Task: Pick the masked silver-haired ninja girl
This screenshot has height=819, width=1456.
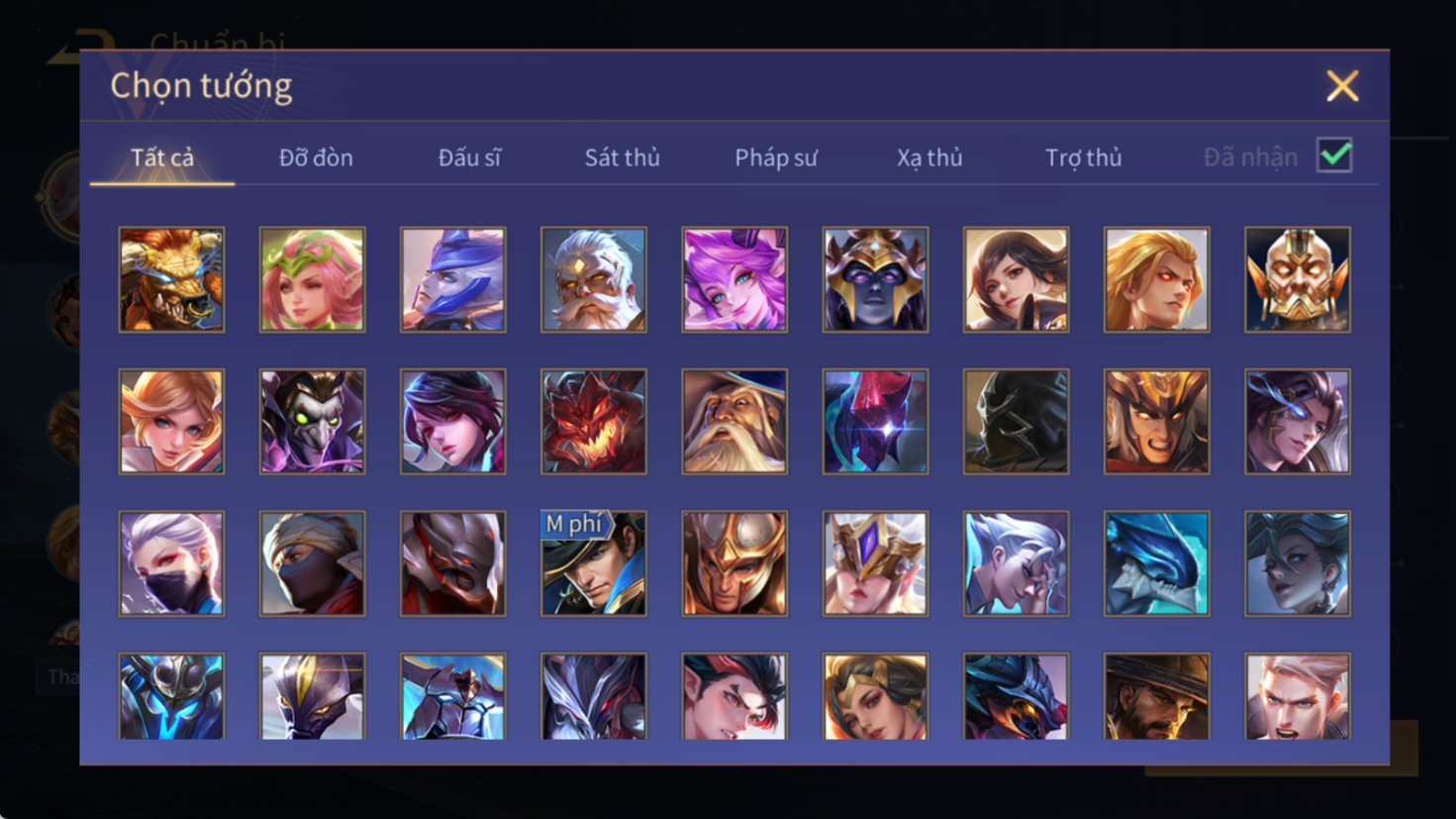Action: click(171, 563)
